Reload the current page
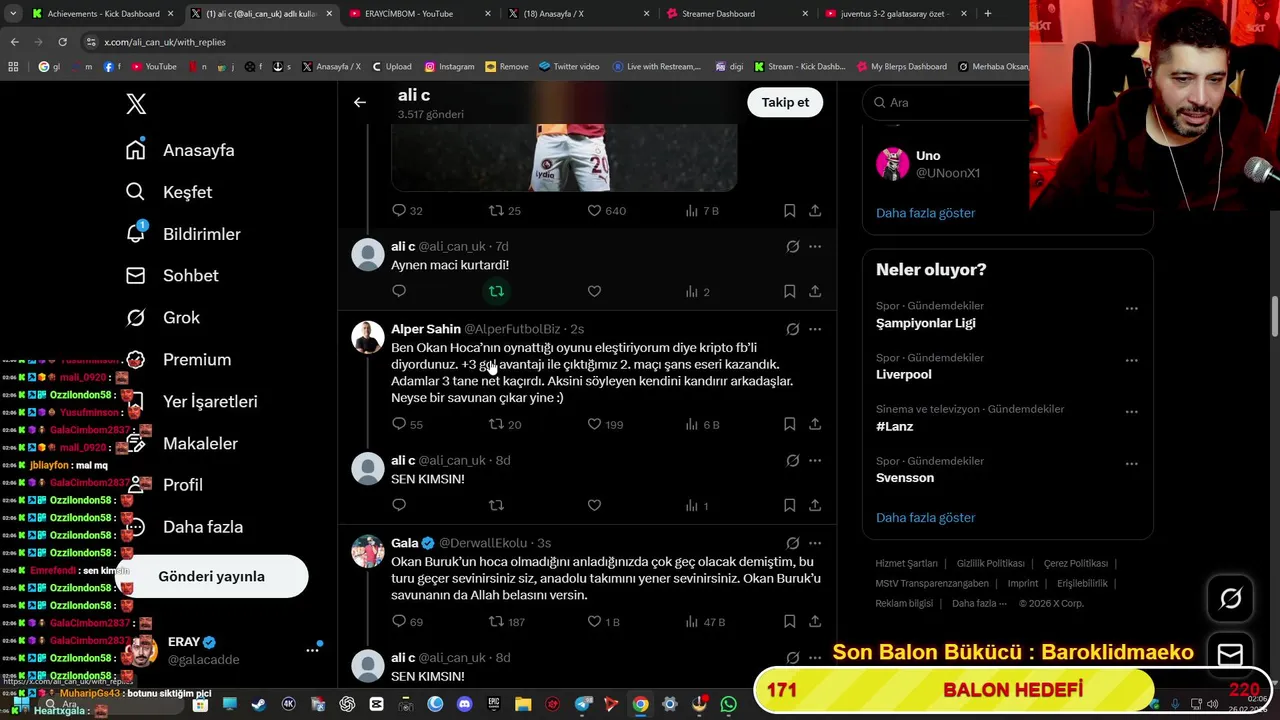Image resolution: width=1280 pixels, height=720 pixels. pyautogui.click(x=62, y=42)
